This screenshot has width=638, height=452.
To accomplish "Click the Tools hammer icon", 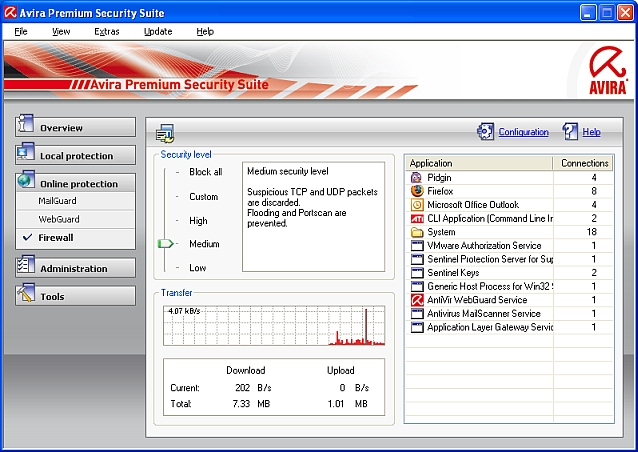I will (x=26, y=293).
